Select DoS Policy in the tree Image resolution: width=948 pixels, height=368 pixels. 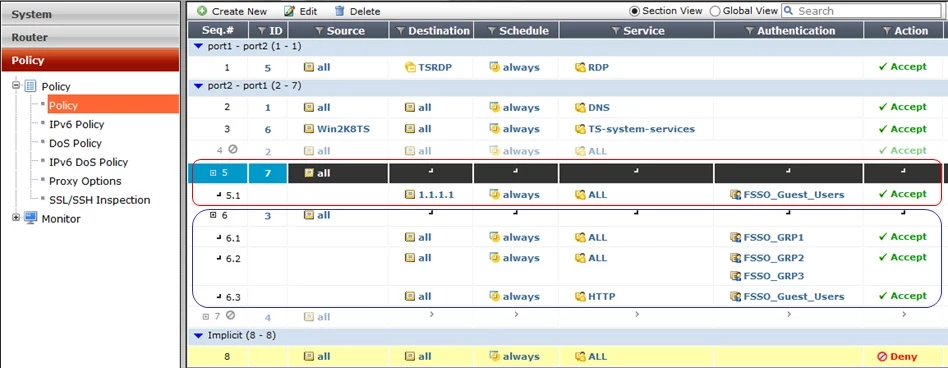tap(76, 143)
